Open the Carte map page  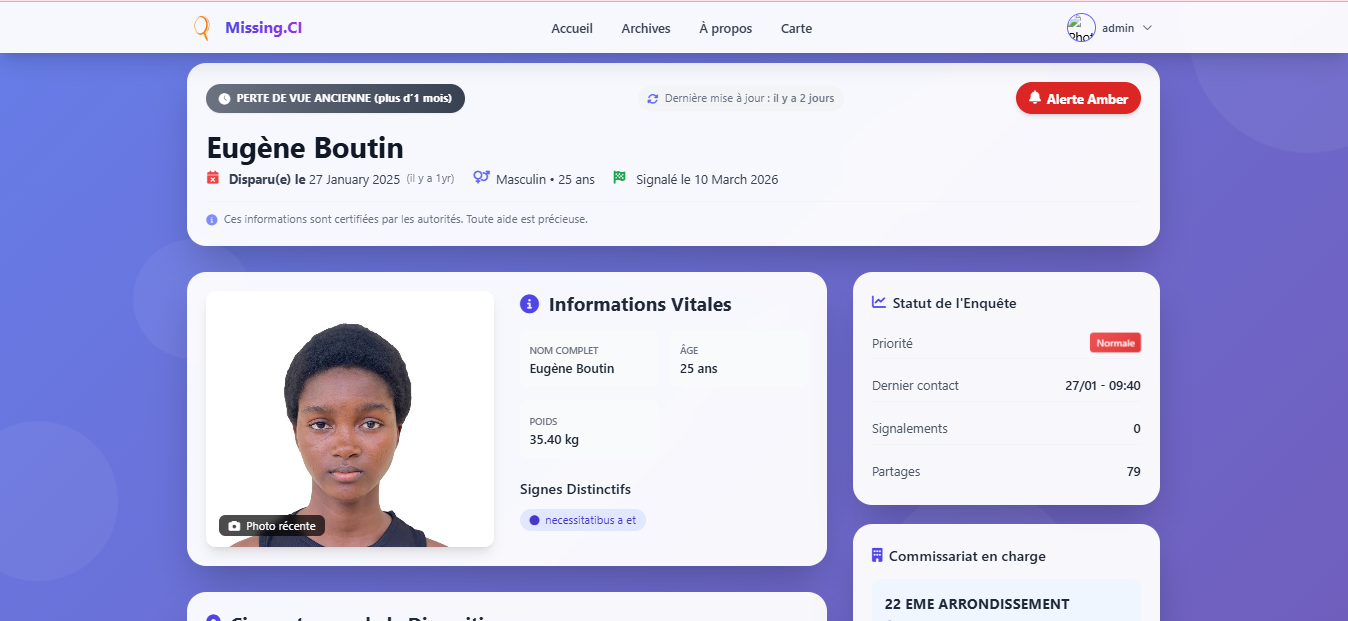[x=796, y=29]
